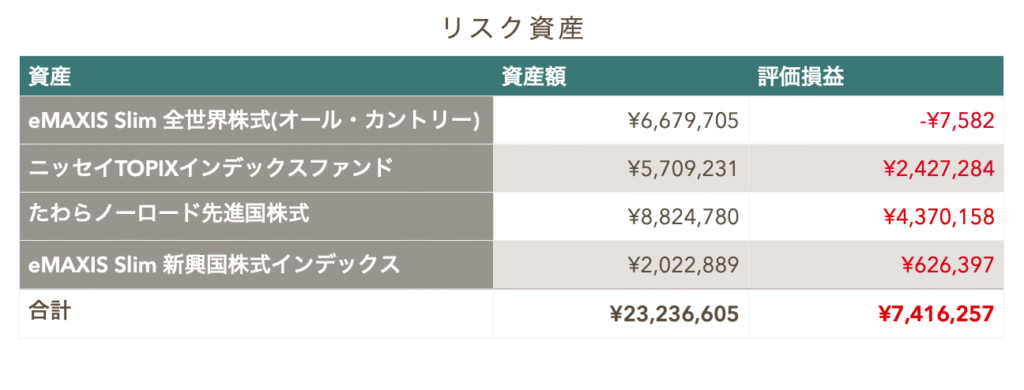Screen dimensions: 1024x390
Task: Select the リスク資産 table title
Action: point(512,30)
